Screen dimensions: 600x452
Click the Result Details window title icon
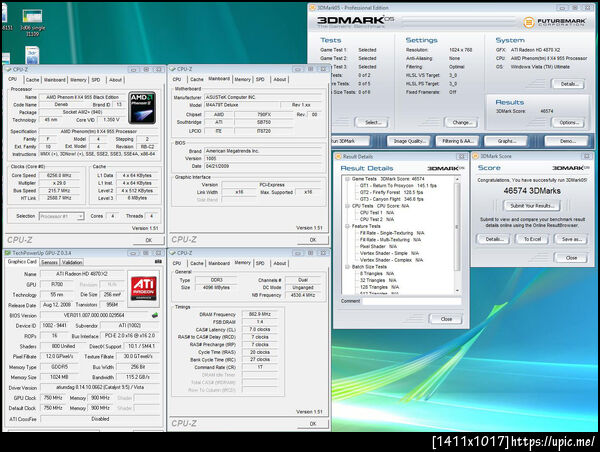pos(338,157)
